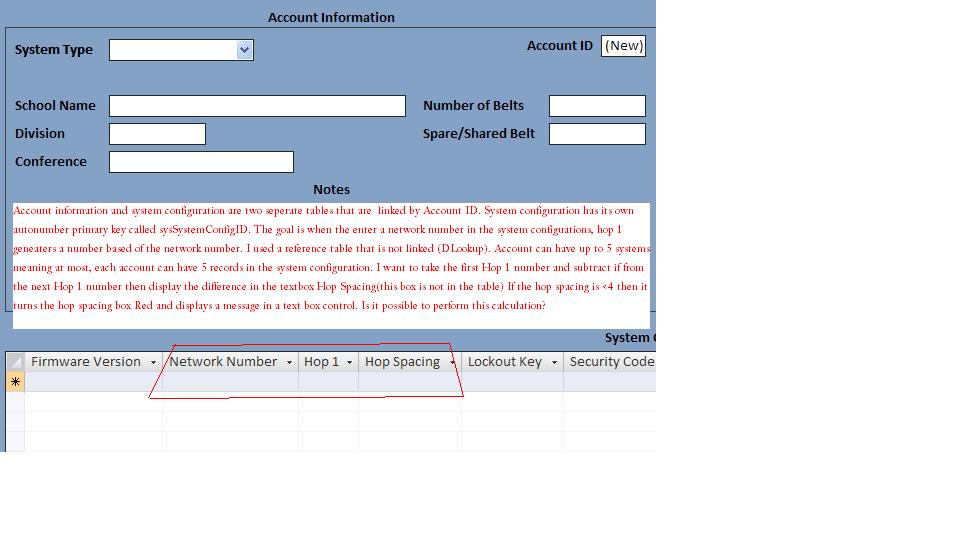The image size is (960, 540).
Task: Select the Lockout Key column header
Action: (512, 362)
